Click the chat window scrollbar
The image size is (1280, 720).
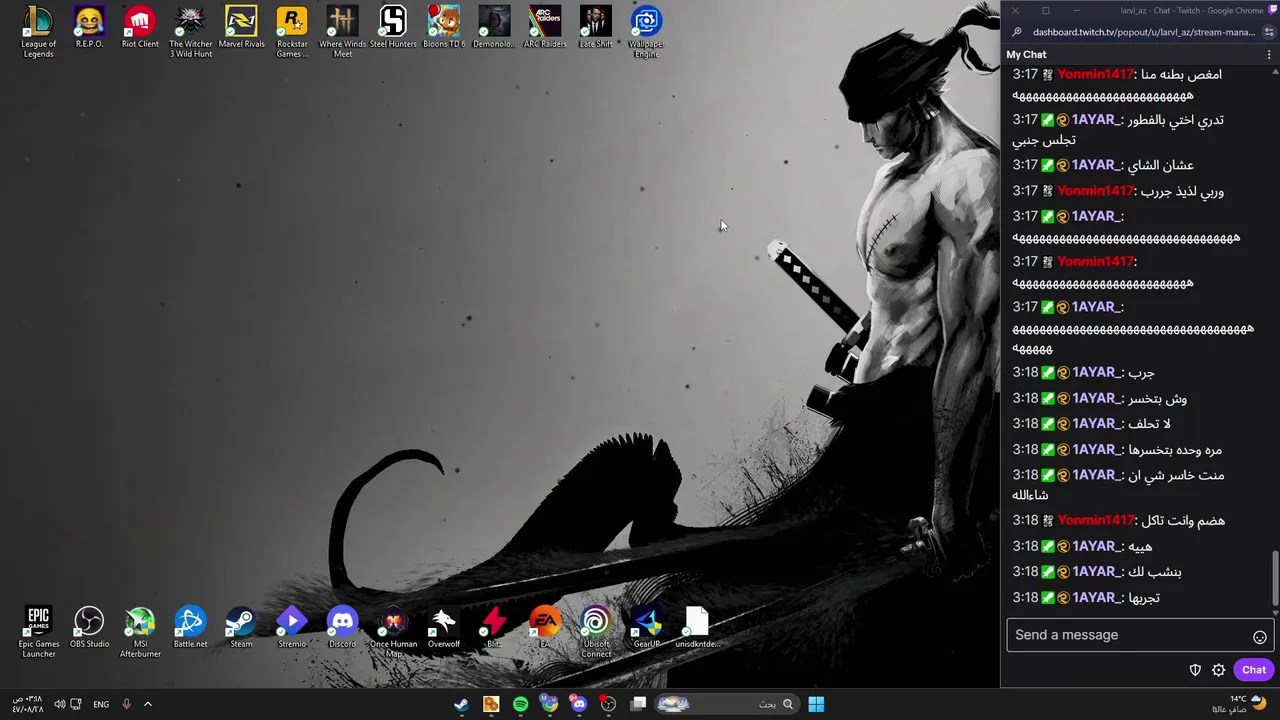click(1275, 578)
